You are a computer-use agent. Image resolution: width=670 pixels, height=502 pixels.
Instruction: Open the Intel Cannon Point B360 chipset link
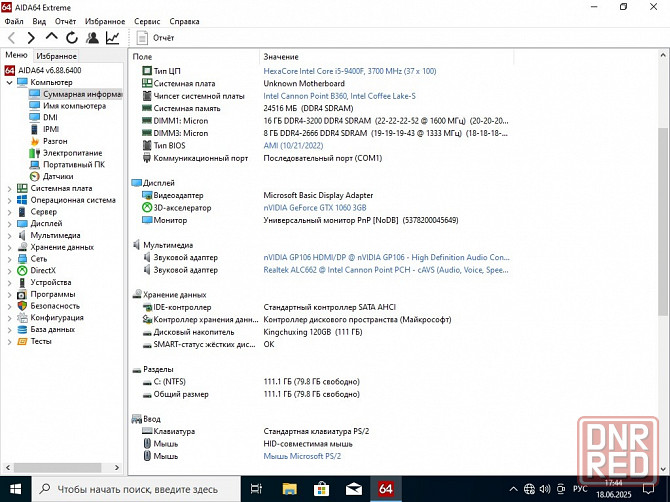click(339, 96)
